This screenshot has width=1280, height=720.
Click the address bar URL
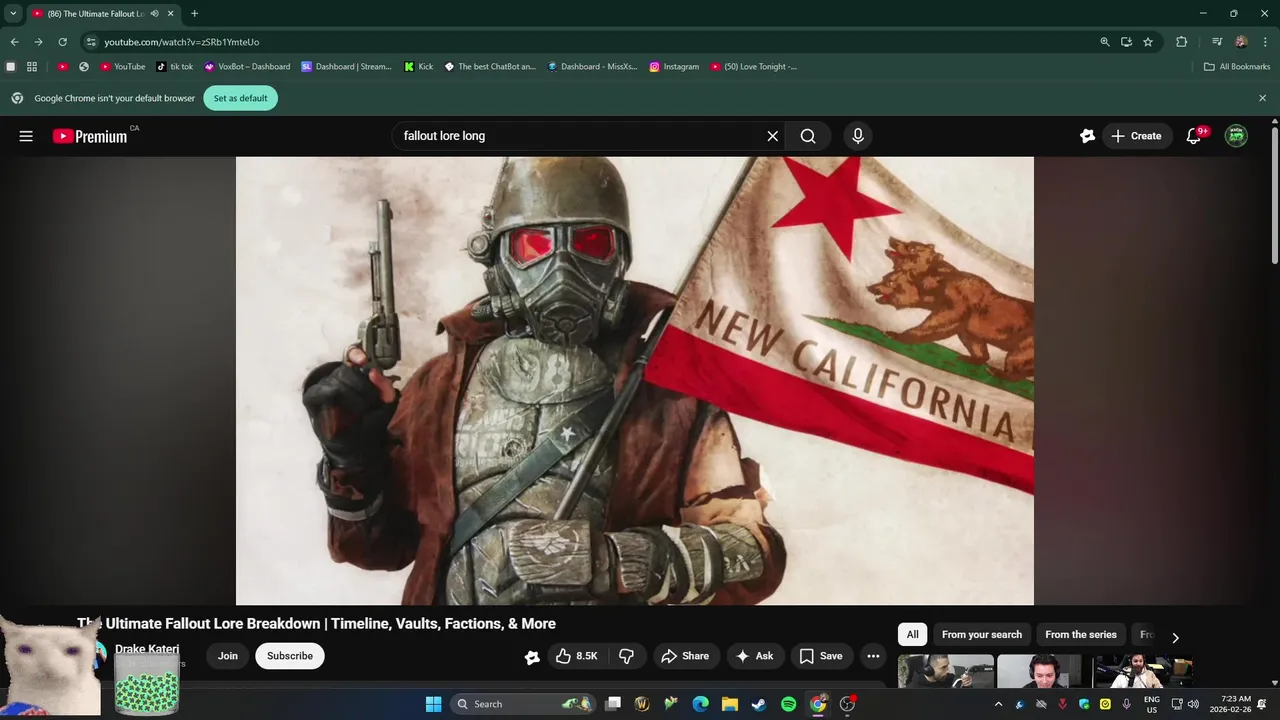(x=181, y=42)
